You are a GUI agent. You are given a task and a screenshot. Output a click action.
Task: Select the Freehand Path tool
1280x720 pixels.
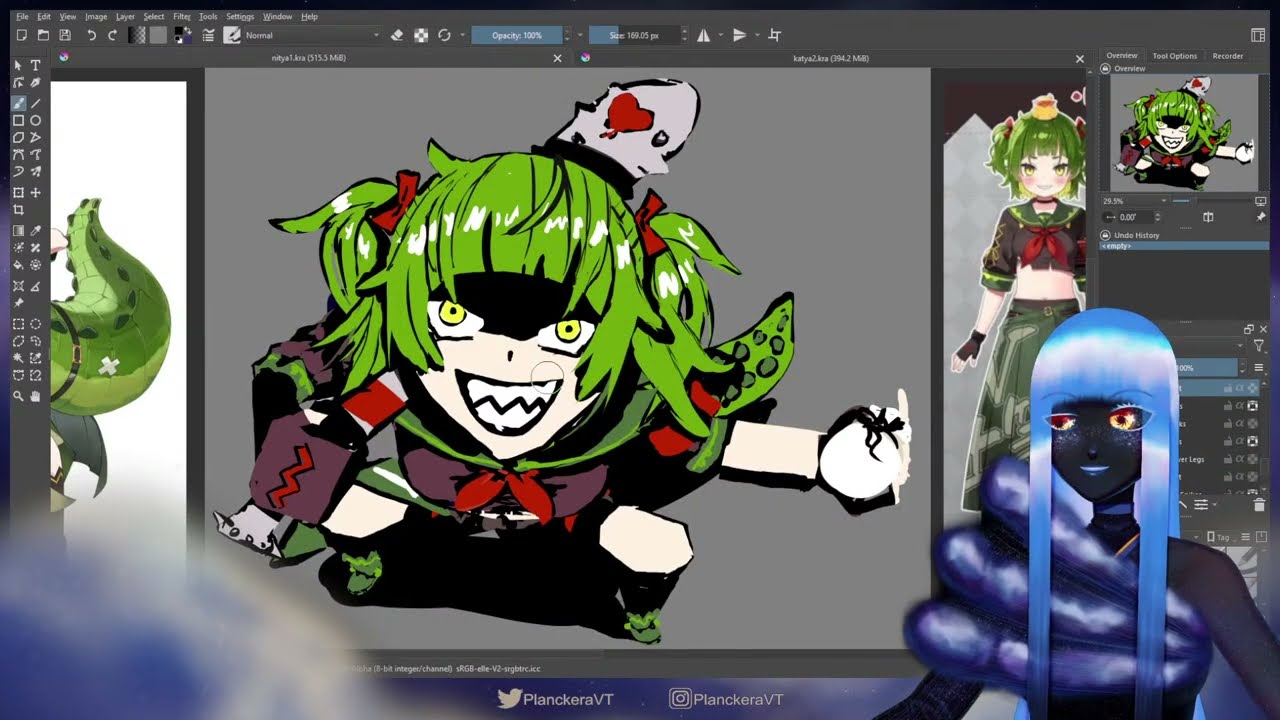tap(36, 155)
